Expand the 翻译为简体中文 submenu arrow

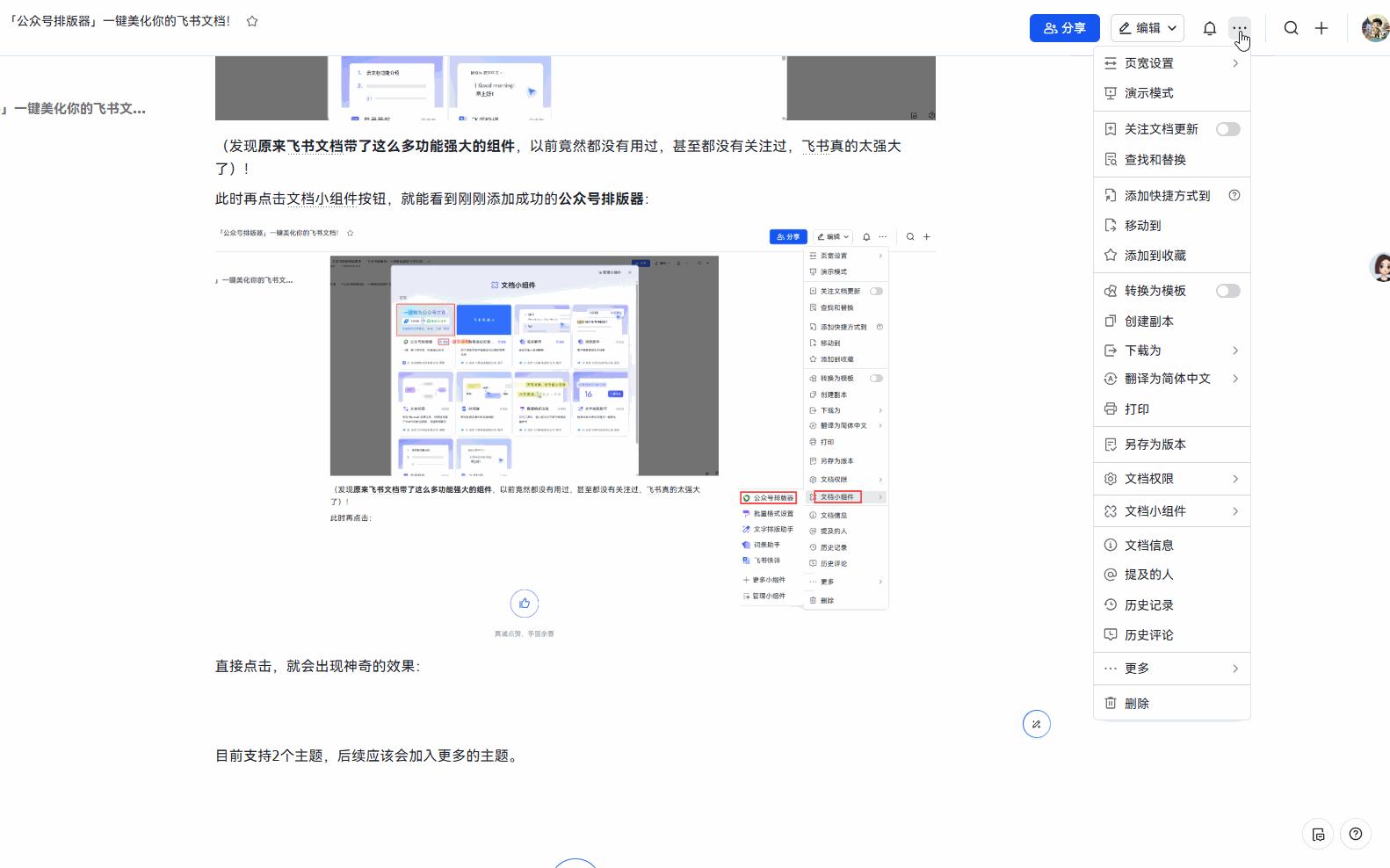click(x=1235, y=379)
